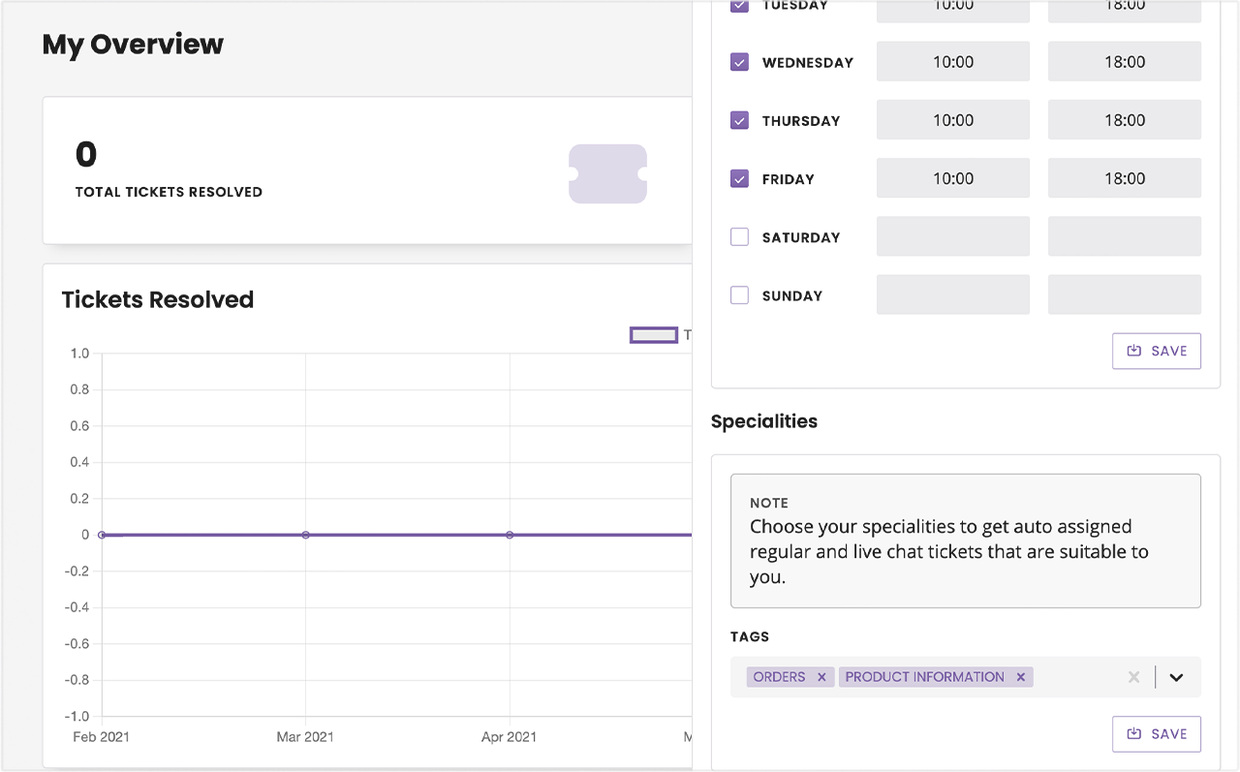Click Saturday empty start time field
This screenshot has height=772, width=1240.
953,237
